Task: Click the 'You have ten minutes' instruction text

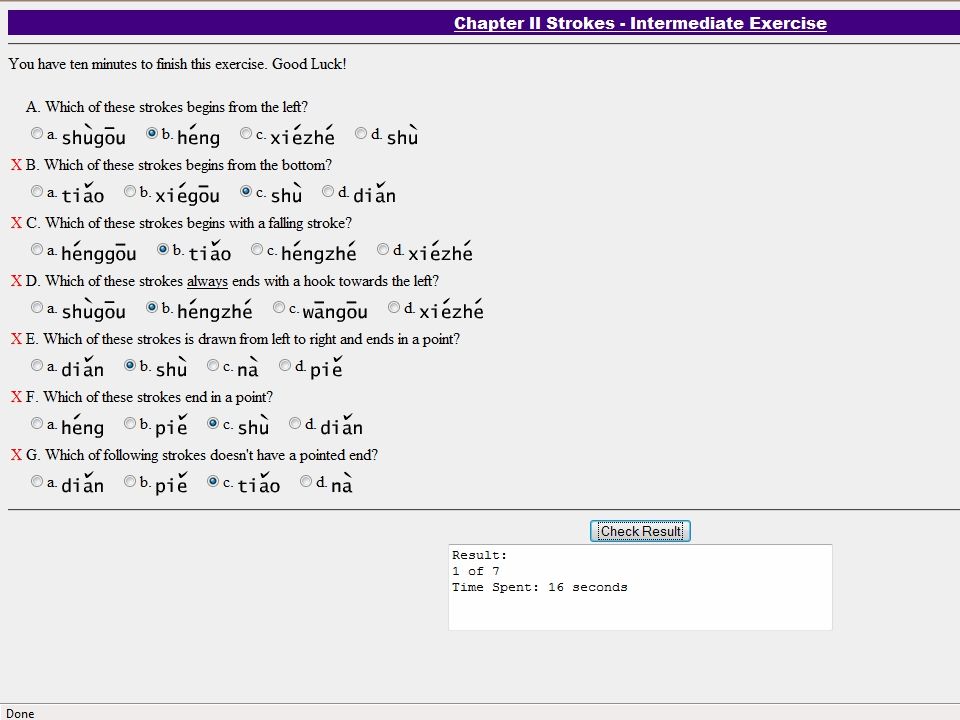Action: (178, 64)
